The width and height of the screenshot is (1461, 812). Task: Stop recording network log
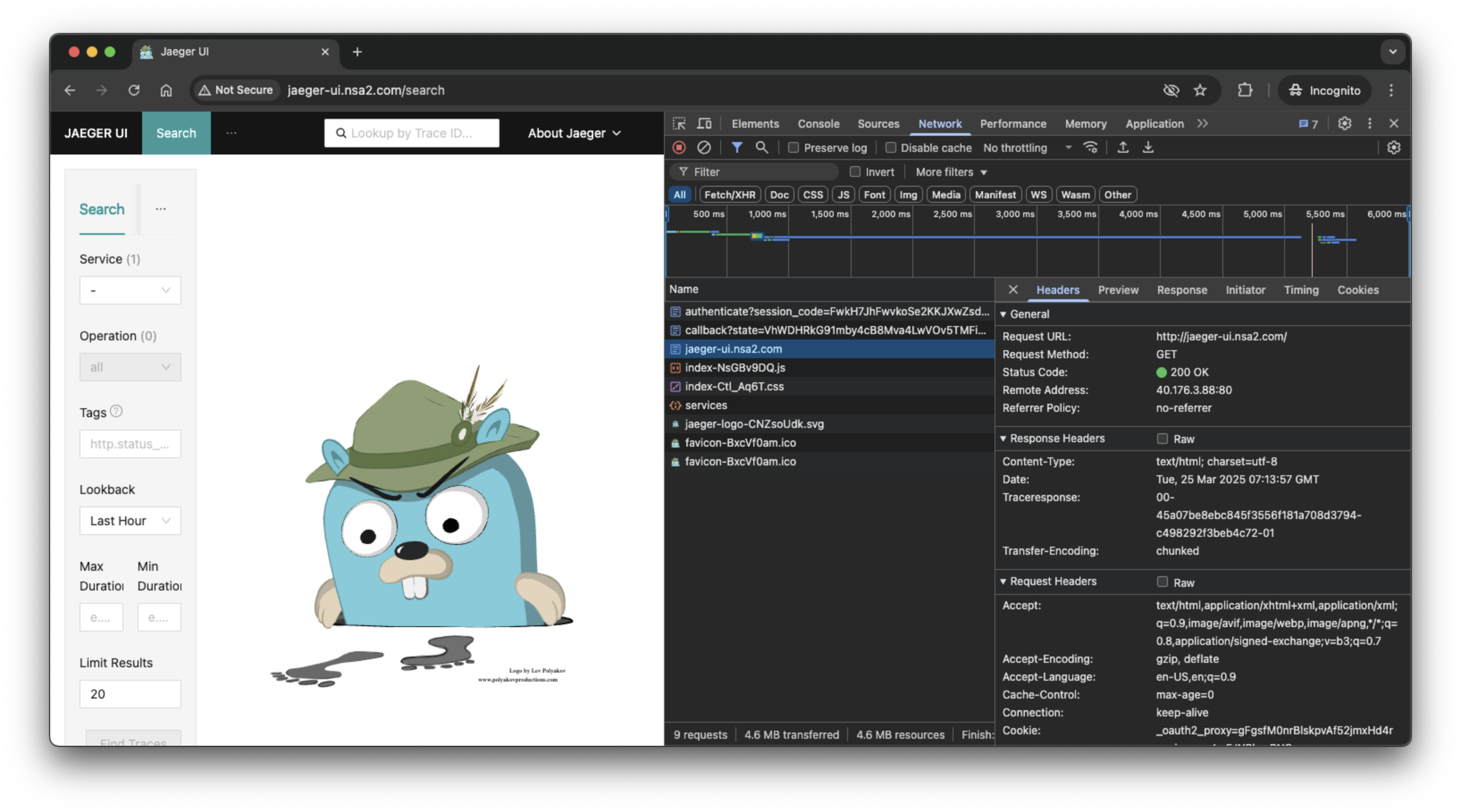point(679,147)
